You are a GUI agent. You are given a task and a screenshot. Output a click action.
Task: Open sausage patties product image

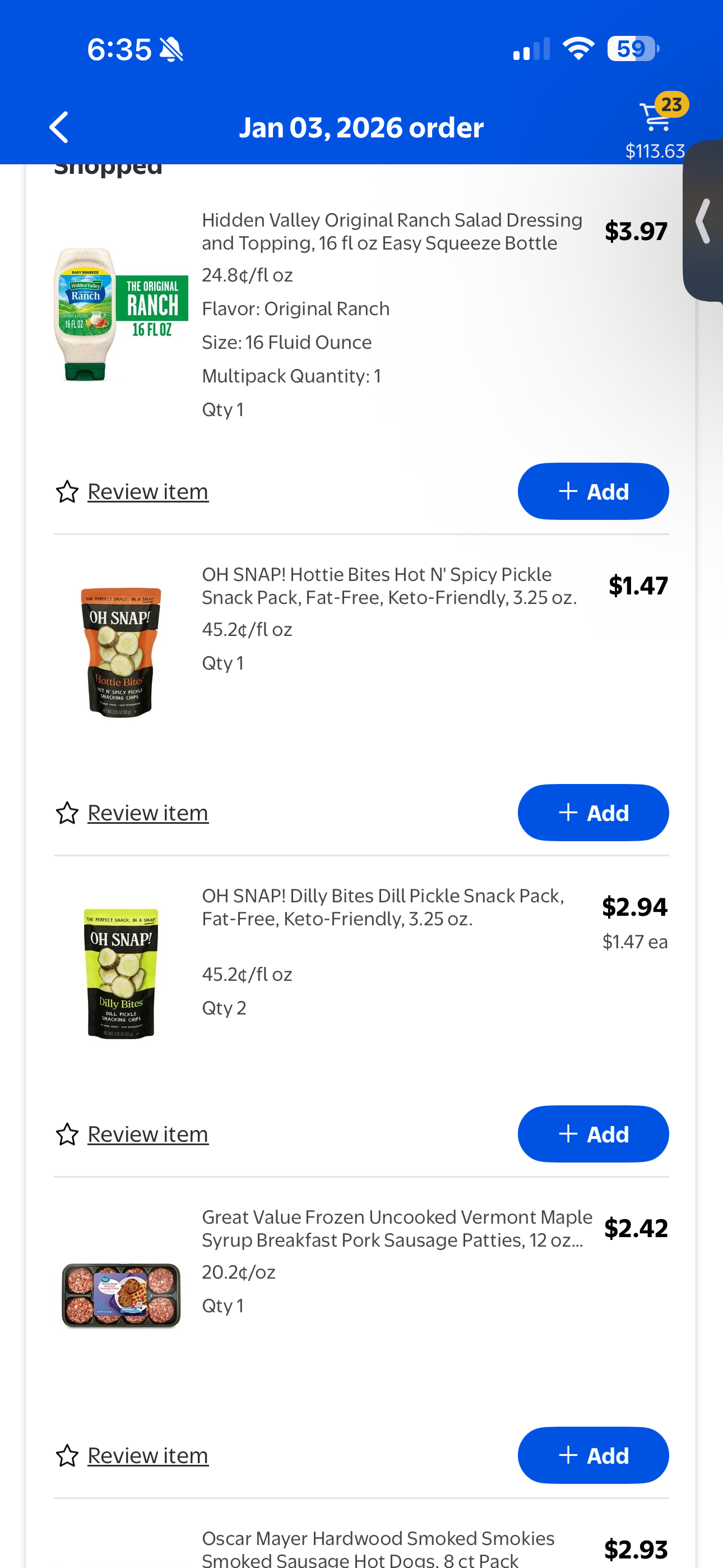pyautogui.click(x=121, y=1295)
